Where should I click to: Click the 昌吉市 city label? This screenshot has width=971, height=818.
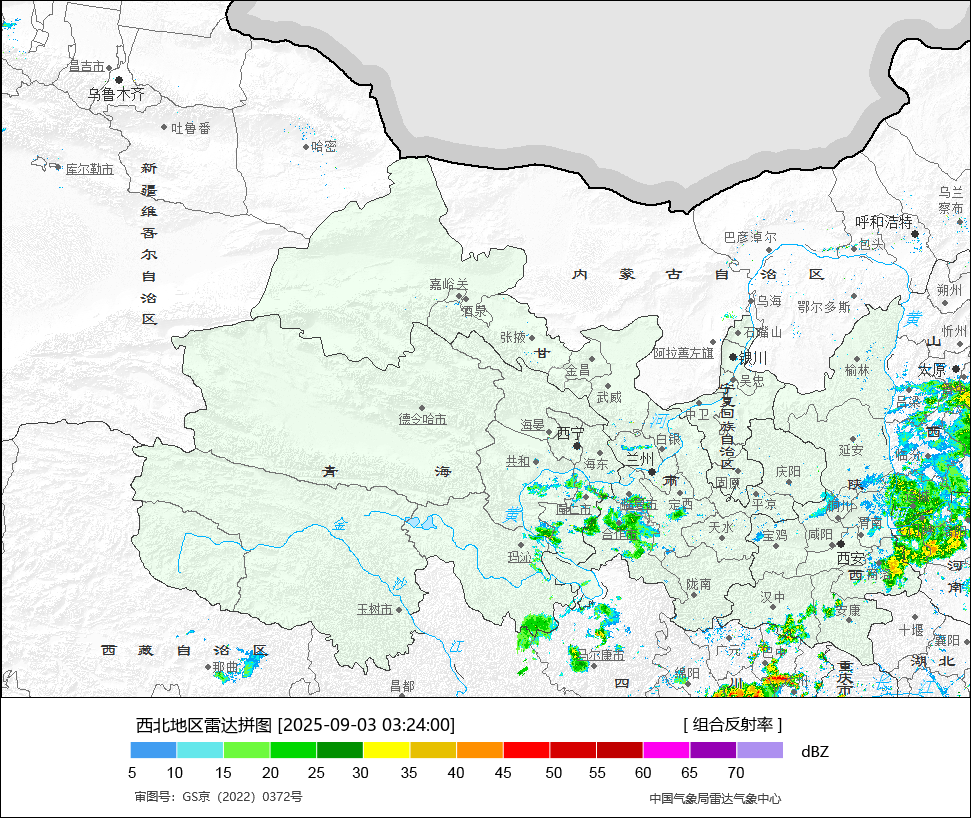point(87,66)
